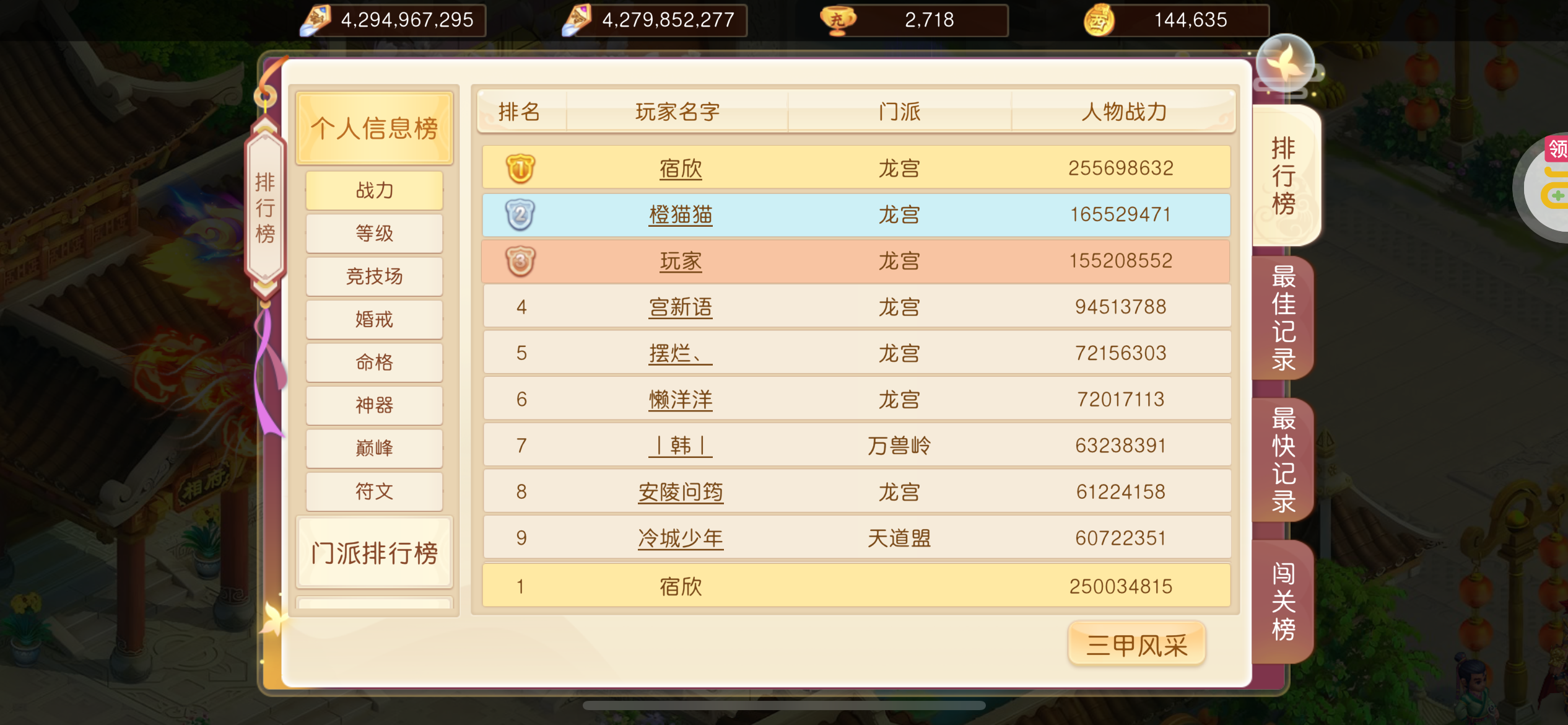Click the second blue crystal currency icon

click(577, 20)
